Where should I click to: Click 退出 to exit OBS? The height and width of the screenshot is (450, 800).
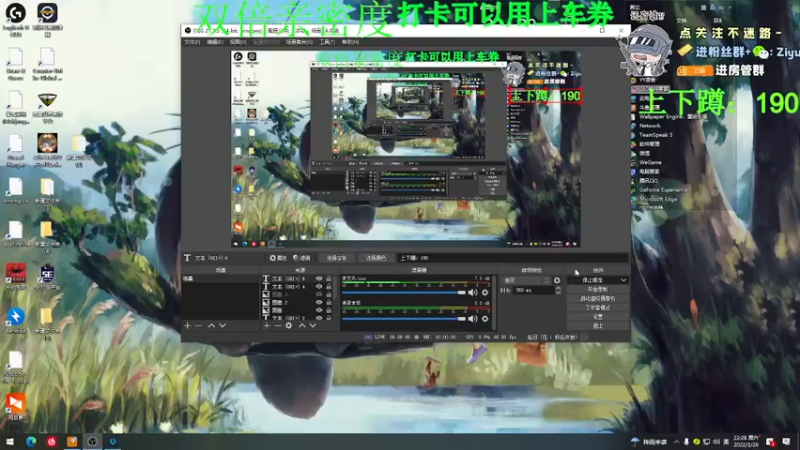(x=597, y=326)
